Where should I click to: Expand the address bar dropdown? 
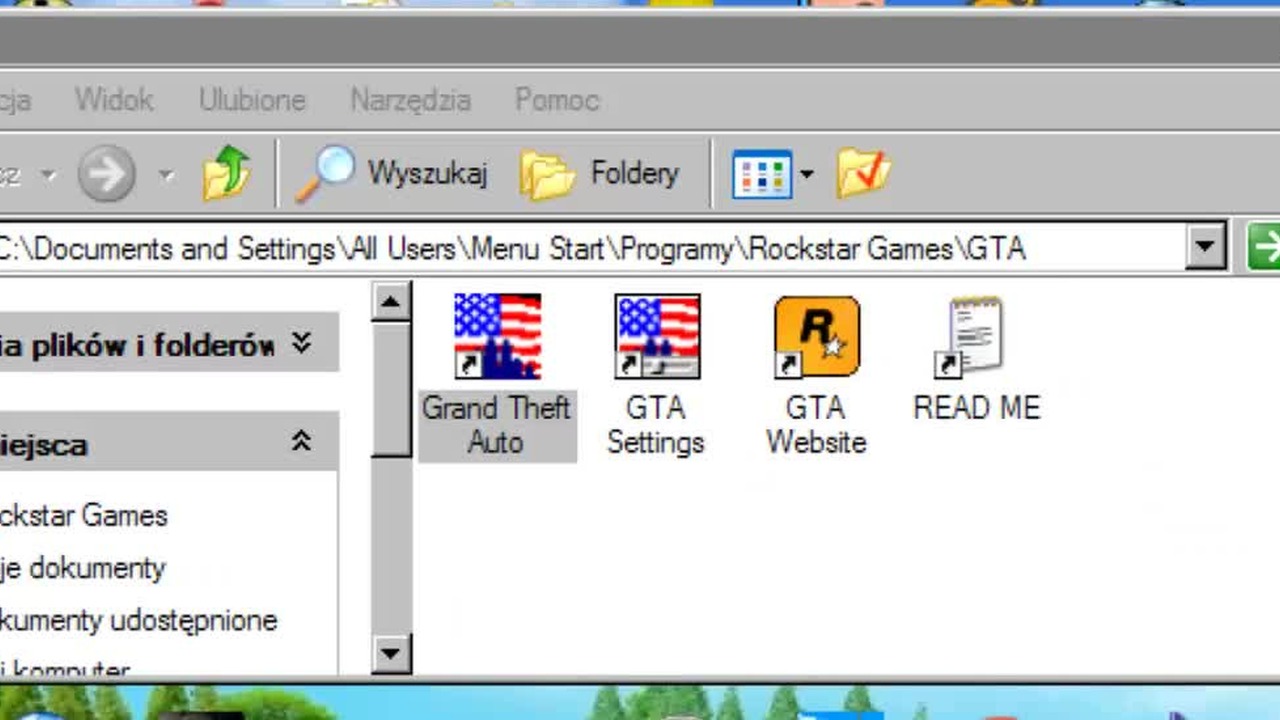(1206, 246)
